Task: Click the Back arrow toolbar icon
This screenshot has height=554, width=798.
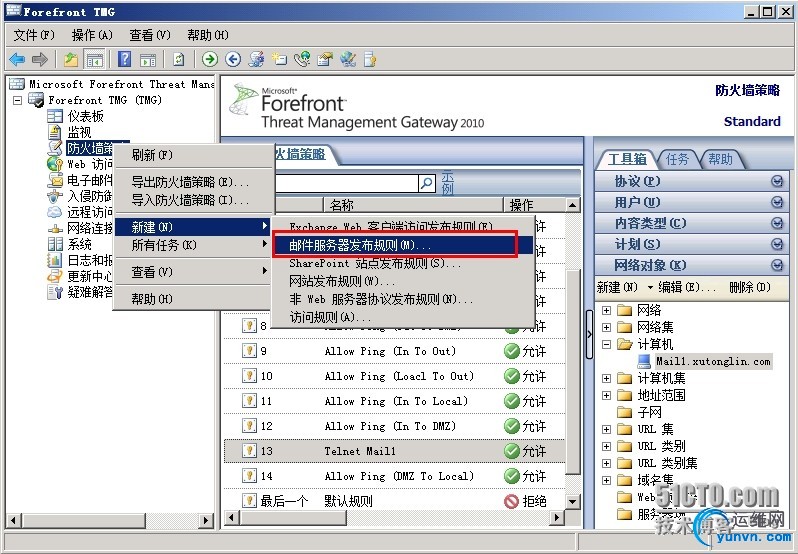Action: pyautogui.click(x=17, y=60)
